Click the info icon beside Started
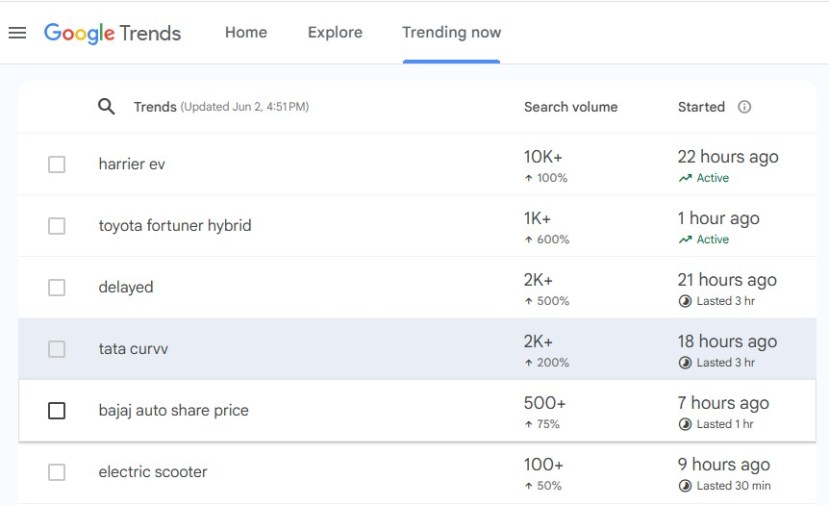 [744, 107]
